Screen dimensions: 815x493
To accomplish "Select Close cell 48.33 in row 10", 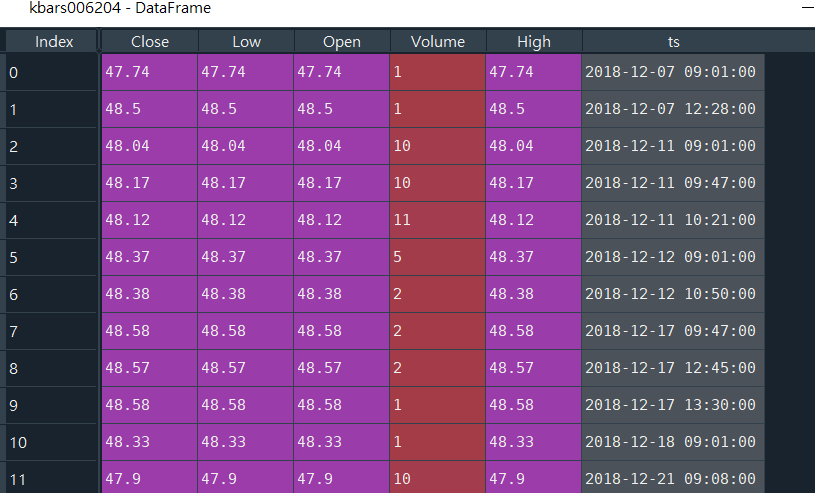I will [150, 442].
